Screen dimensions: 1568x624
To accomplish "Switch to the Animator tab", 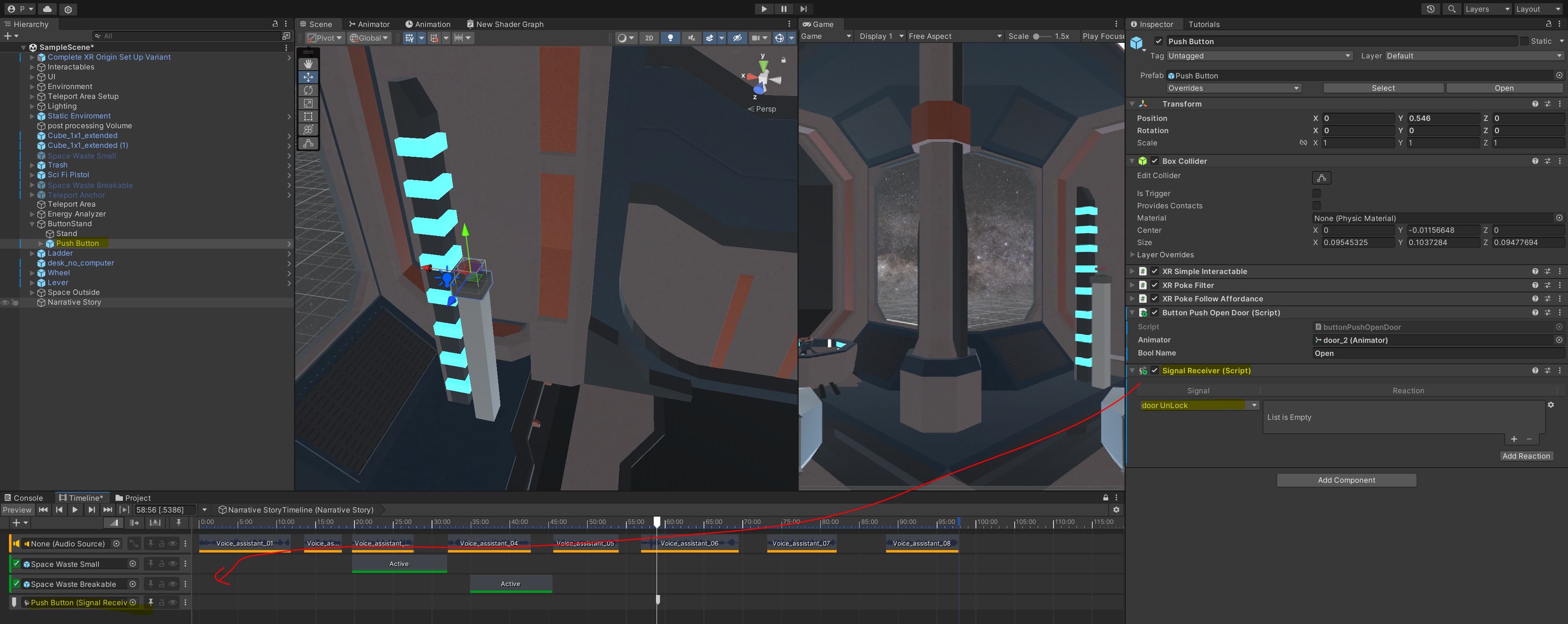I will [x=369, y=25].
